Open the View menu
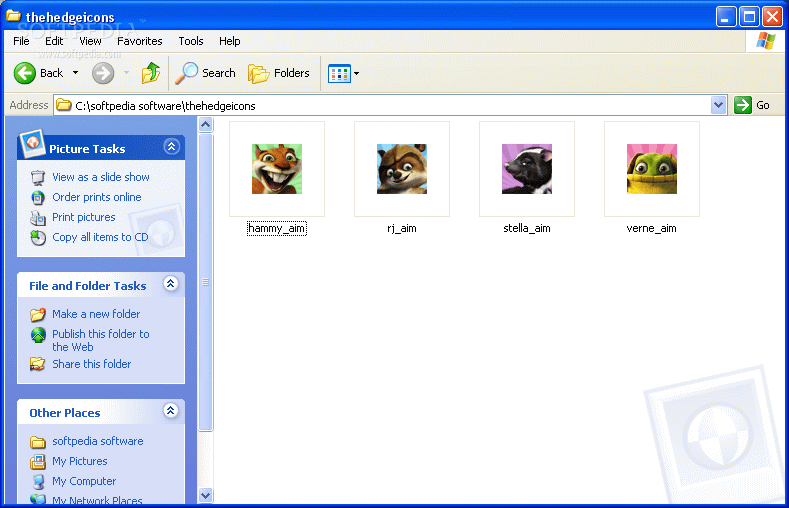 [x=90, y=41]
